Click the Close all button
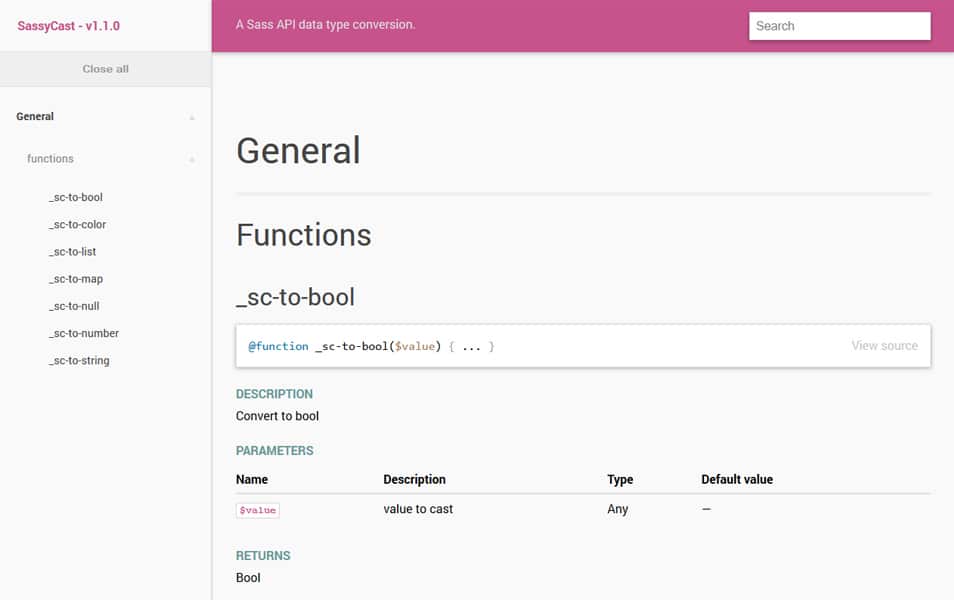This screenshot has height=600, width=954. click(x=104, y=68)
